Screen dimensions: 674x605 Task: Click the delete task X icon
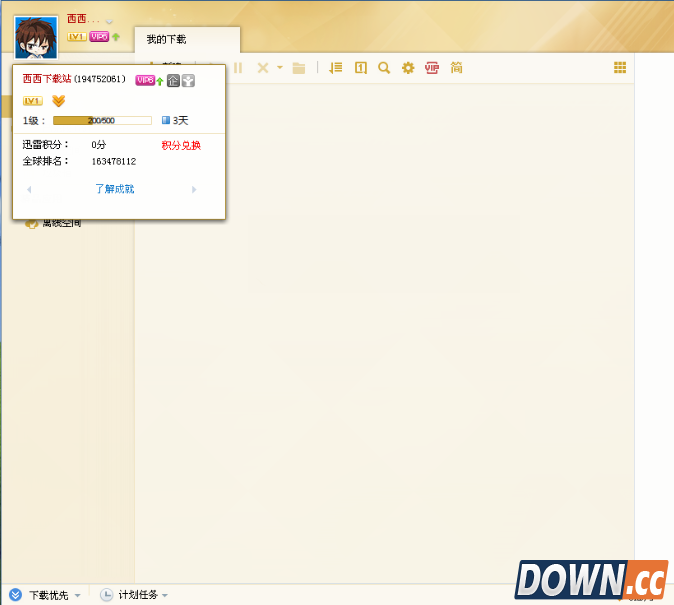click(x=263, y=68)
